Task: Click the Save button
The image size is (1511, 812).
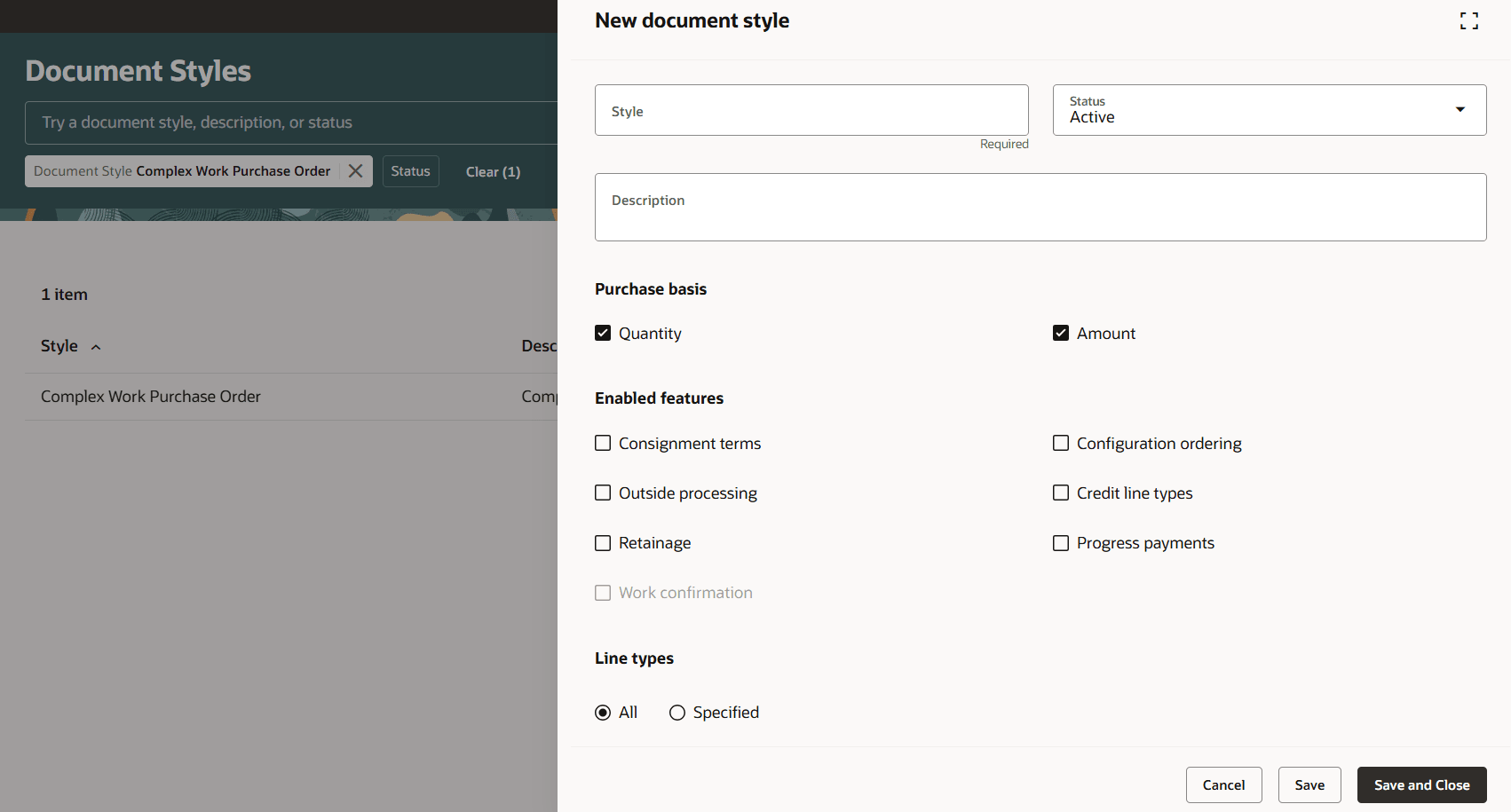Action: [1309, 785]
